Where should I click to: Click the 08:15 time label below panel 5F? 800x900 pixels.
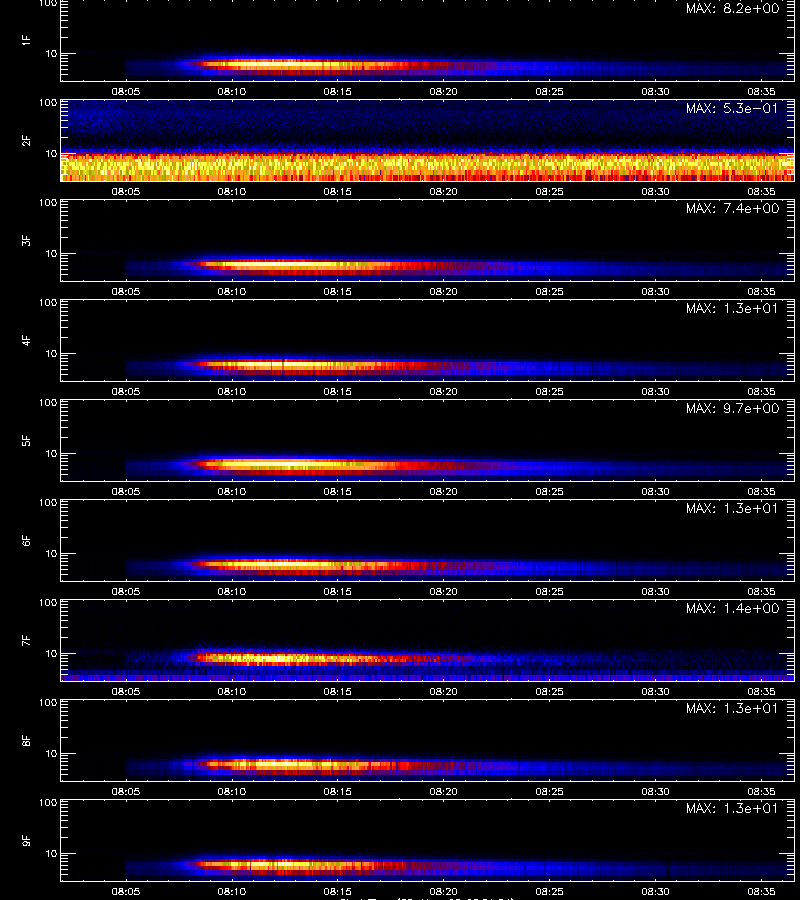(337, 491)
